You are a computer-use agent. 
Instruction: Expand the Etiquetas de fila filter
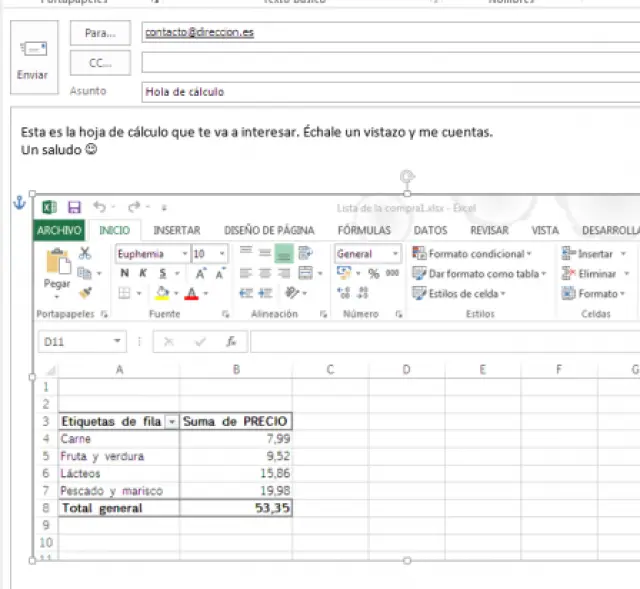coord(172,422)
